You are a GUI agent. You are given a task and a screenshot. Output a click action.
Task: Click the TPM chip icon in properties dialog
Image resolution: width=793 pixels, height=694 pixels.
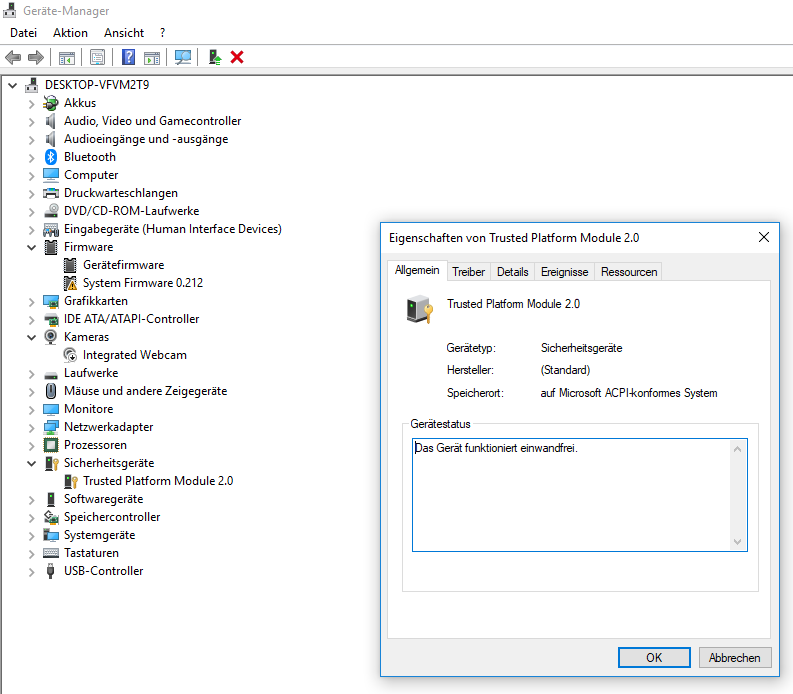pos(420,310)
